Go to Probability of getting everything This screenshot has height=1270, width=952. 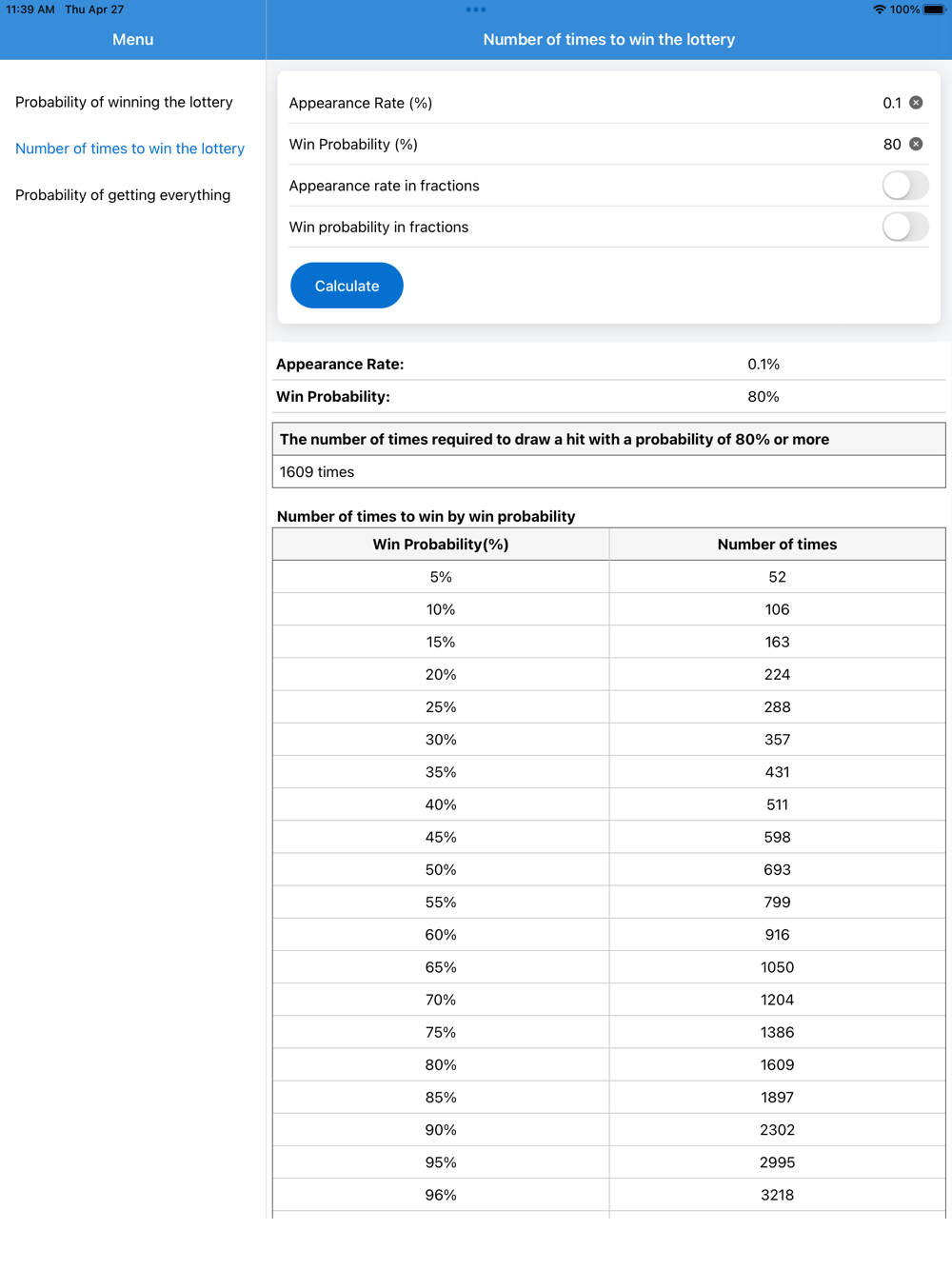[123, 195]
